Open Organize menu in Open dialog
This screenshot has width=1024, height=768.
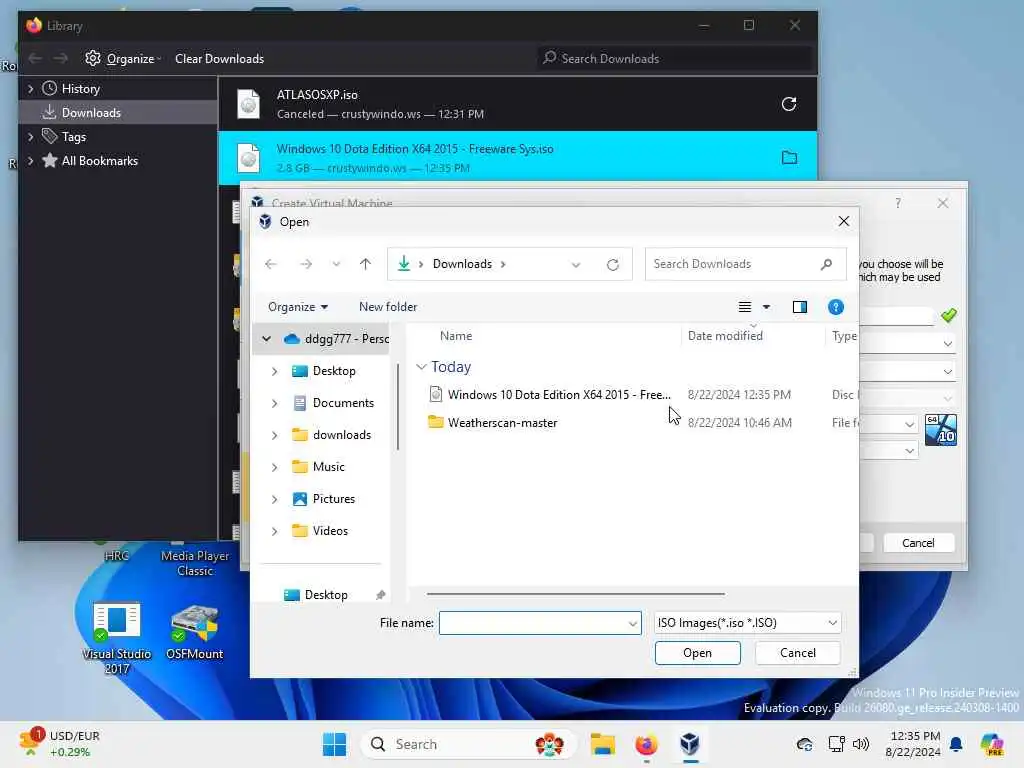(x=298, y=307)
